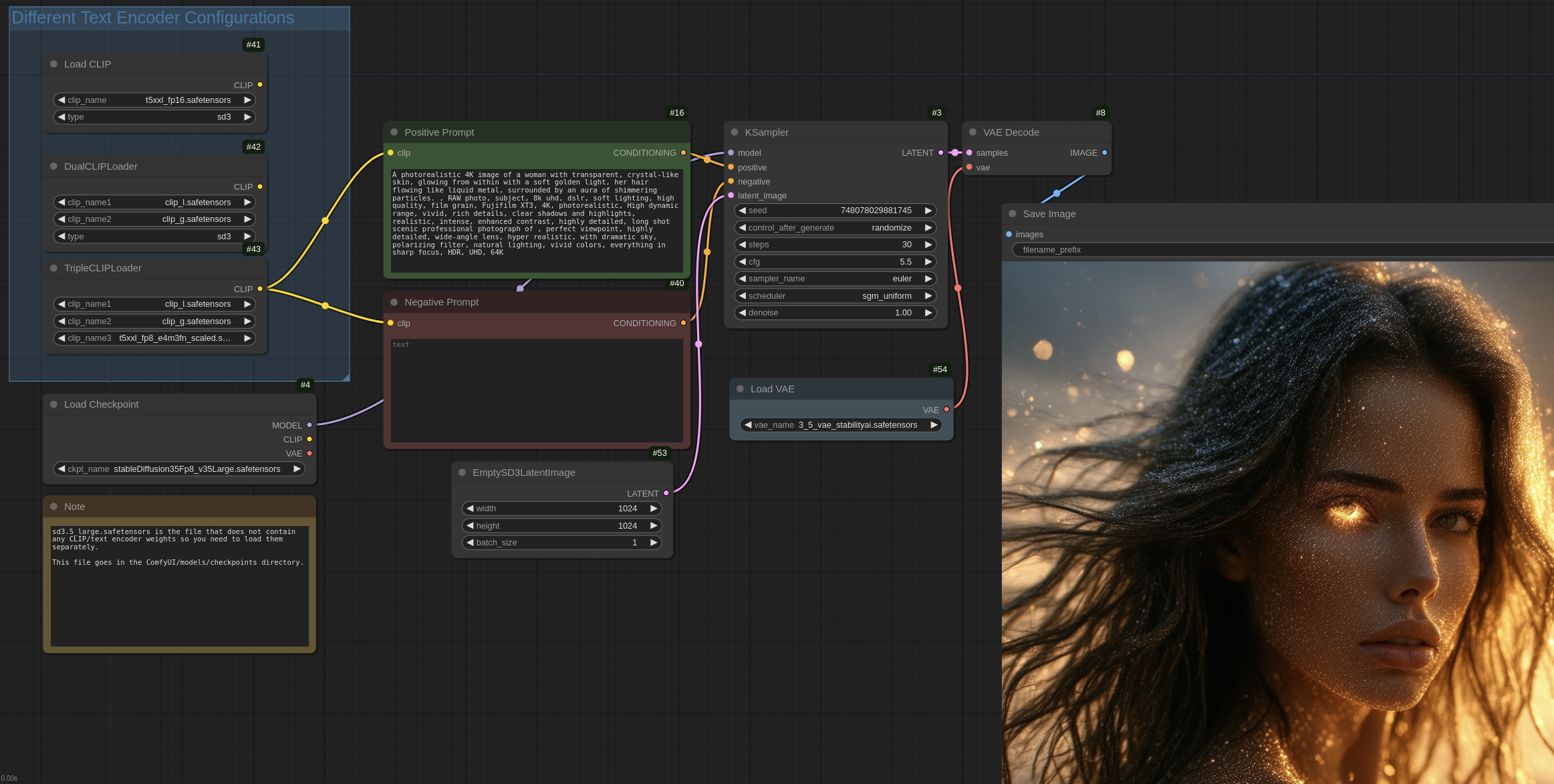Click the Load VAE output socket
Viewport: 1554px width, 784px height.
pos(946,410)
